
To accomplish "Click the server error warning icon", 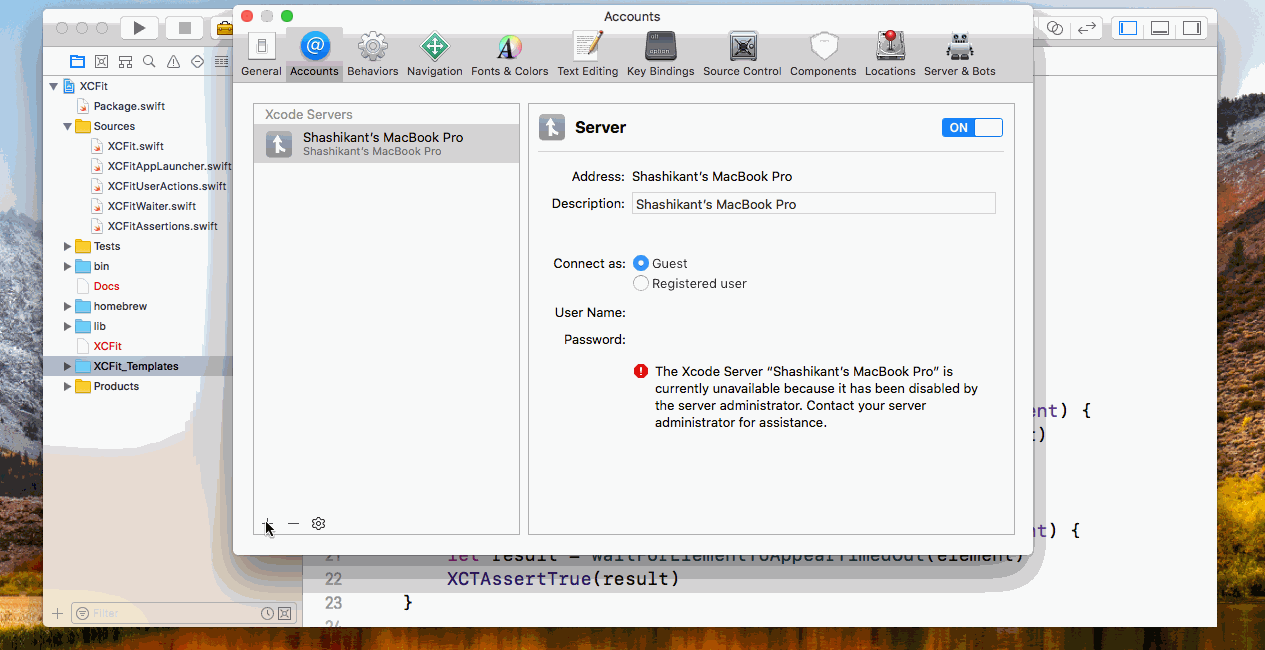I will pyautogui.click(x=641, y=371).
